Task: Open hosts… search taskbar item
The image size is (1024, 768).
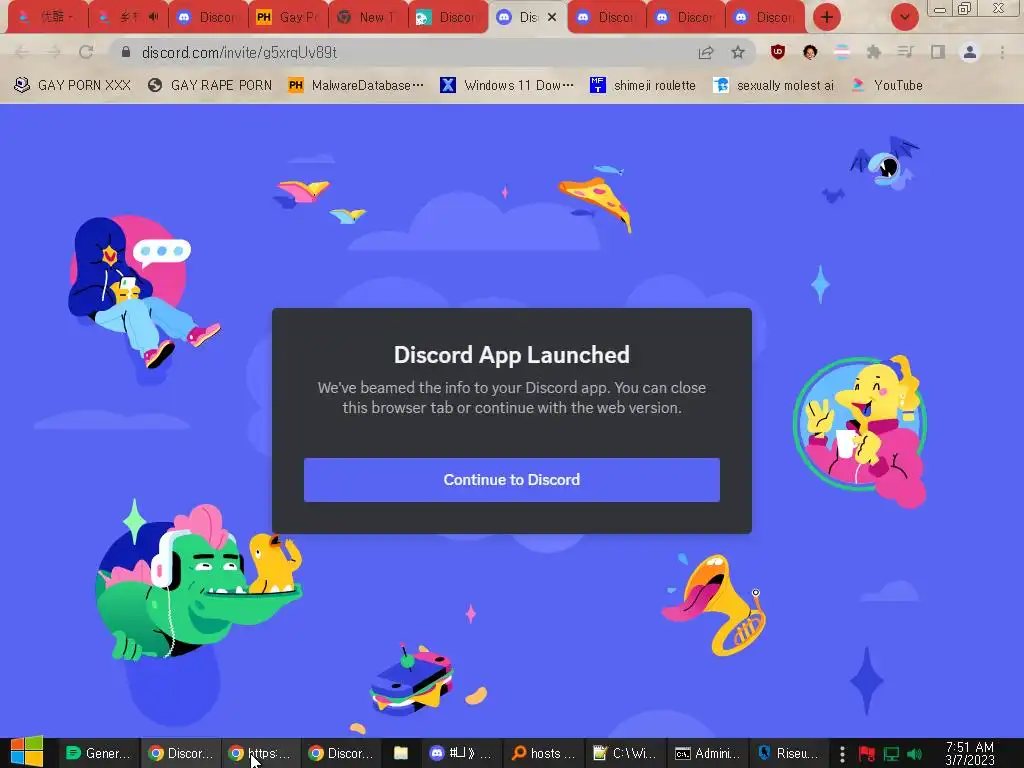Action: (543, 753)
